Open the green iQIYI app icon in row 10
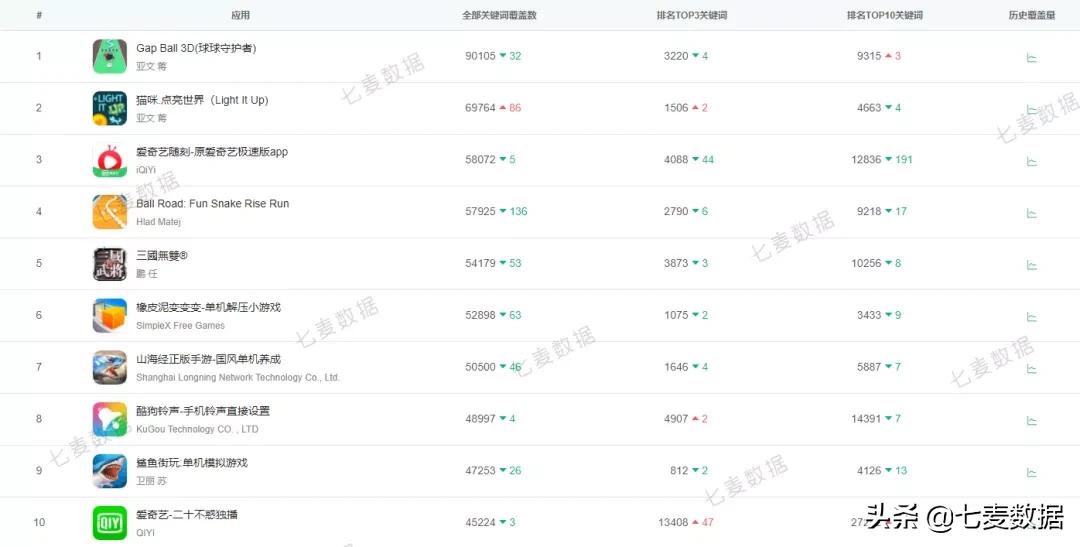1080x547 pixels. (110, 523)
